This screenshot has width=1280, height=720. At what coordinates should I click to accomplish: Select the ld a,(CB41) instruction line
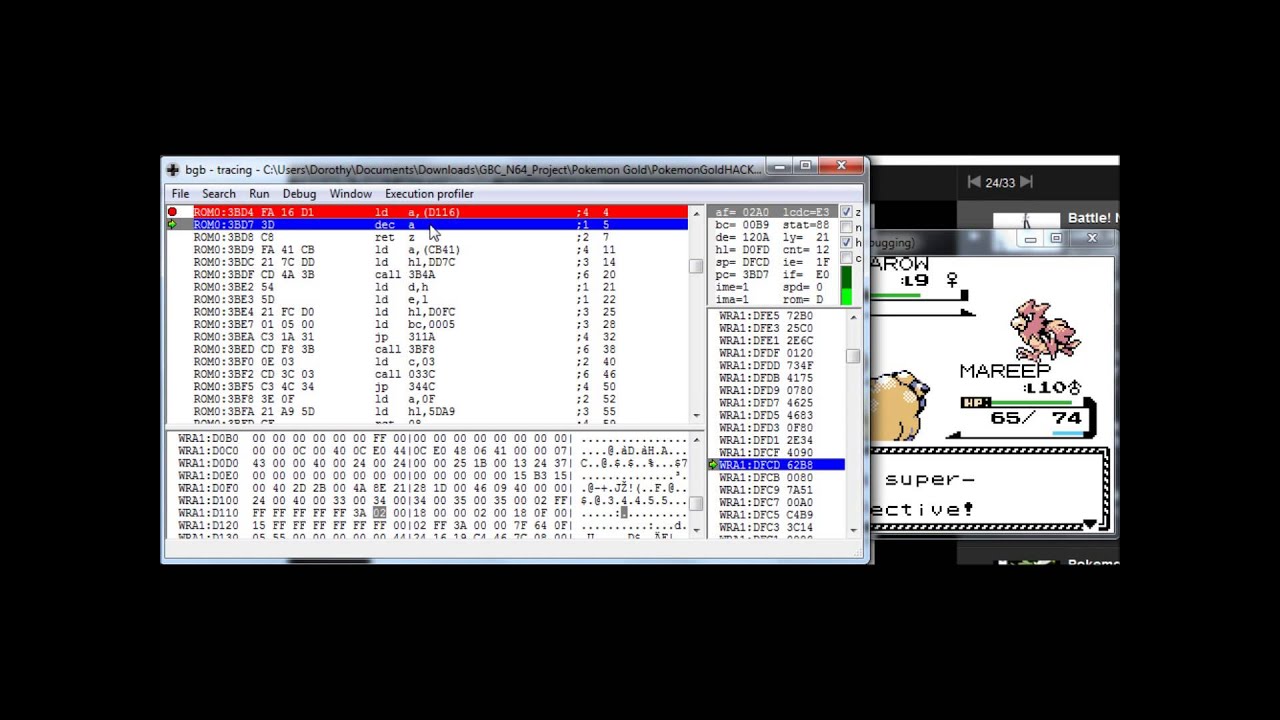440,250
